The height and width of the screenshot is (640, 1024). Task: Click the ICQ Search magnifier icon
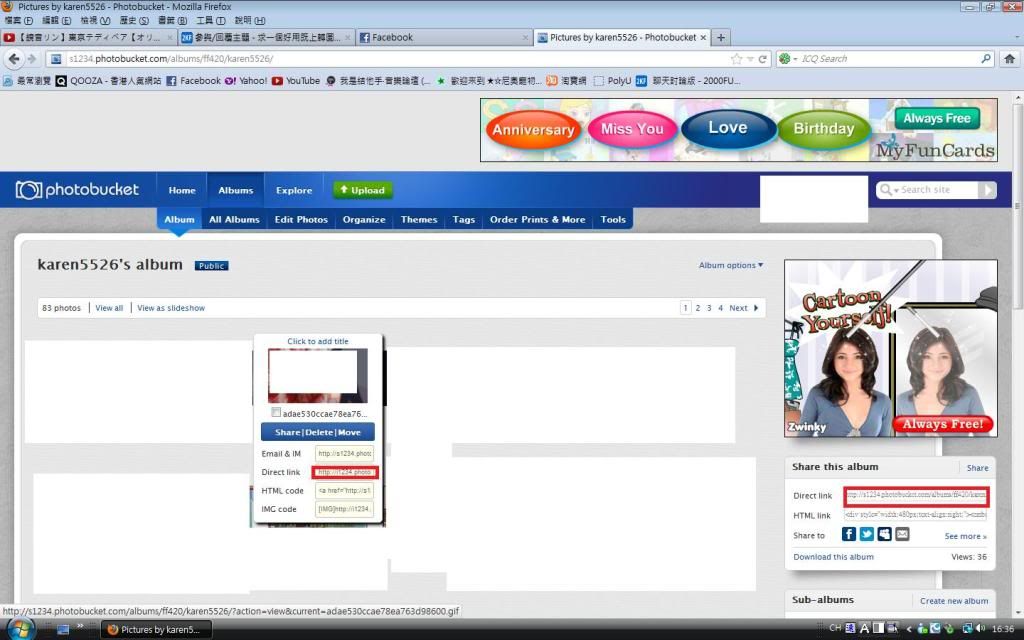pyautogui.click(x=985, y=59)
